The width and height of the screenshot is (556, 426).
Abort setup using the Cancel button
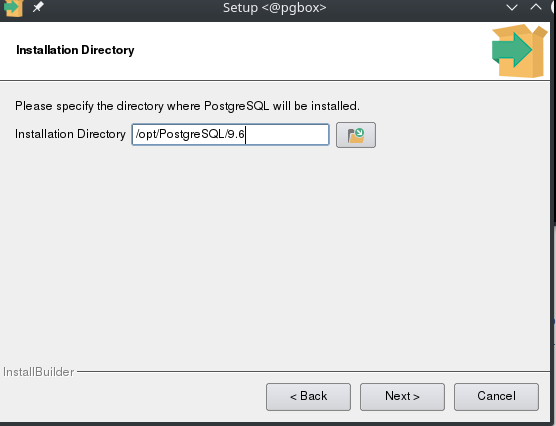tap(496, 397)
